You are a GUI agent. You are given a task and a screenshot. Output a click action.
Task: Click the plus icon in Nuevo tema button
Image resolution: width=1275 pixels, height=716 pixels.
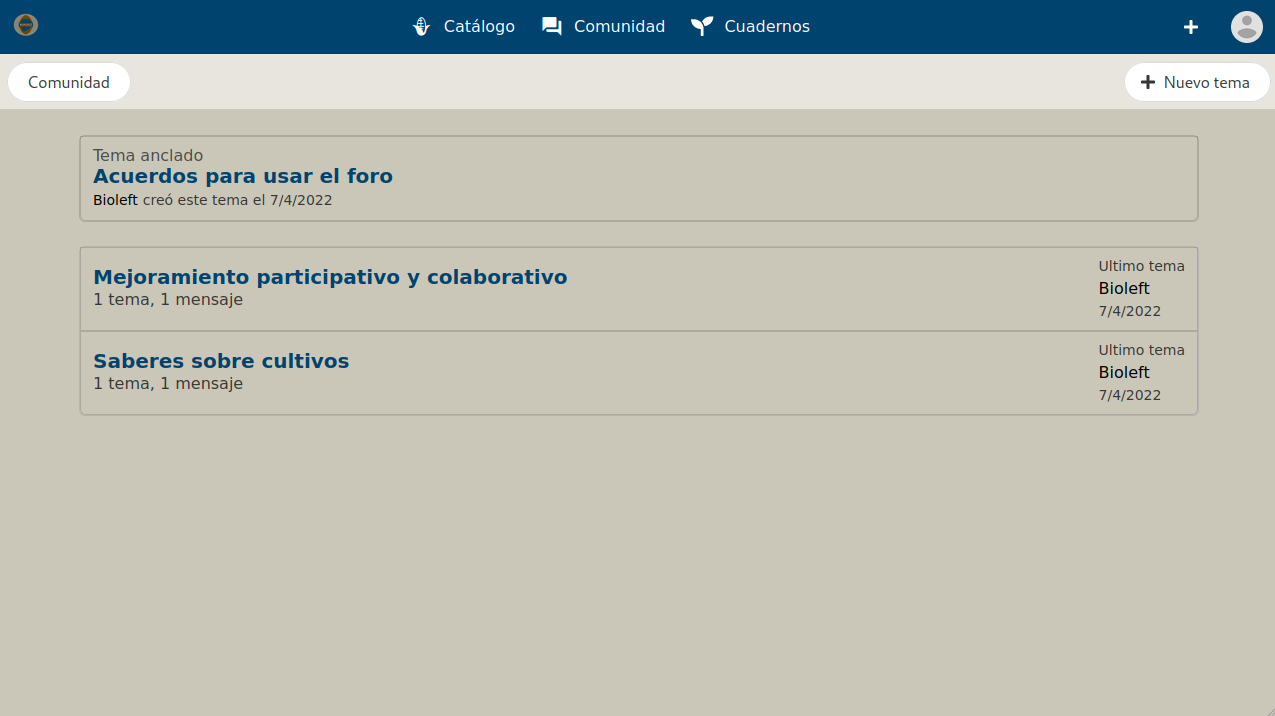coord(1148,82)
